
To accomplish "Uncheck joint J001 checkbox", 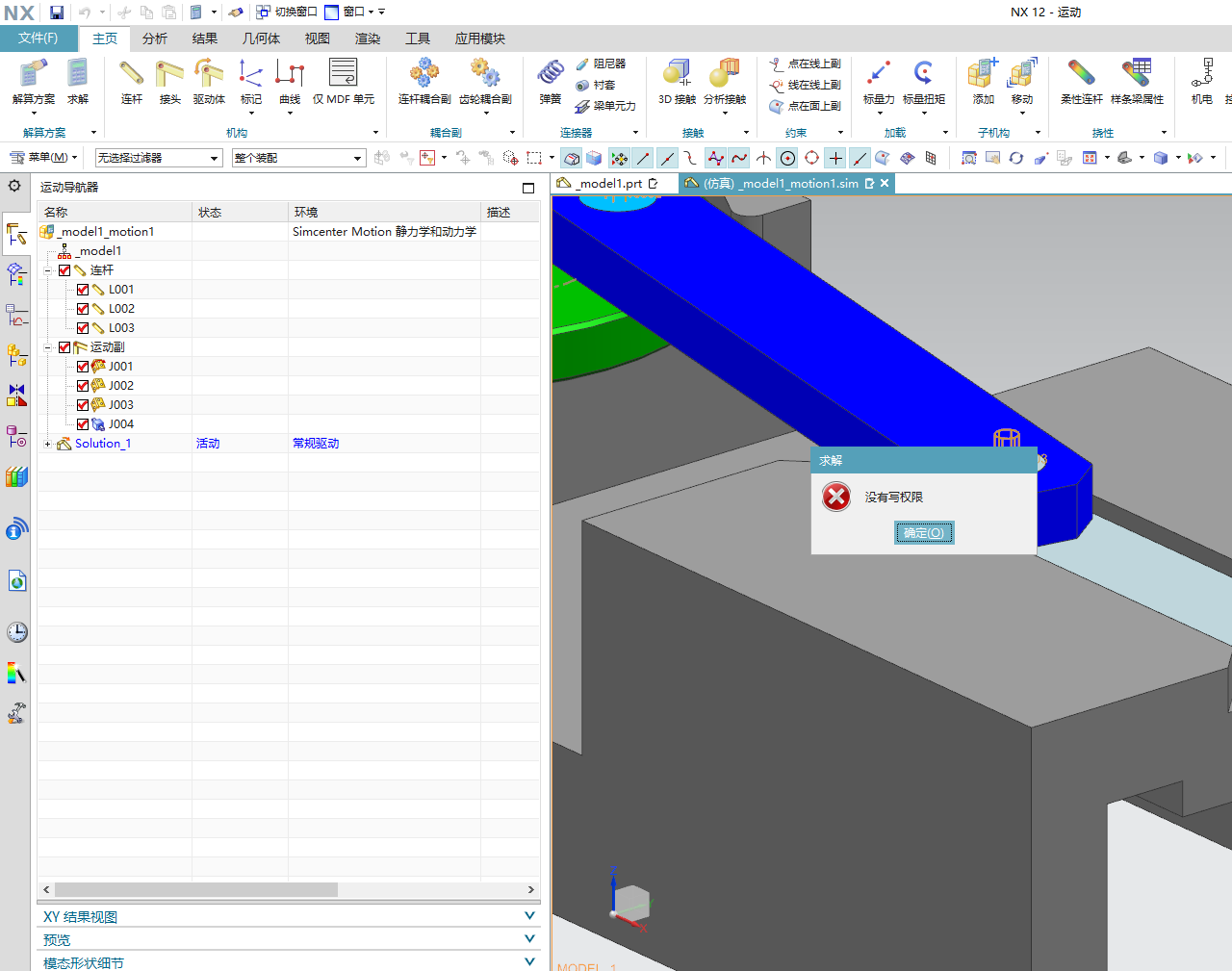I will click(x=83, y=367).
